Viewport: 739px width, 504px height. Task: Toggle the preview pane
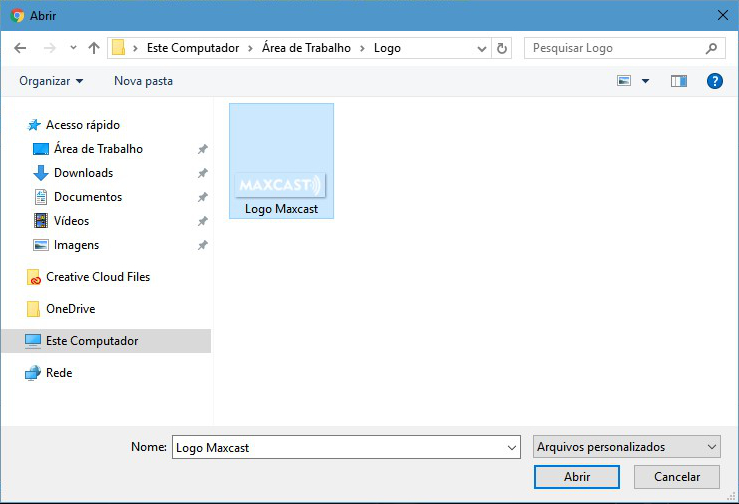pos(679,81)
